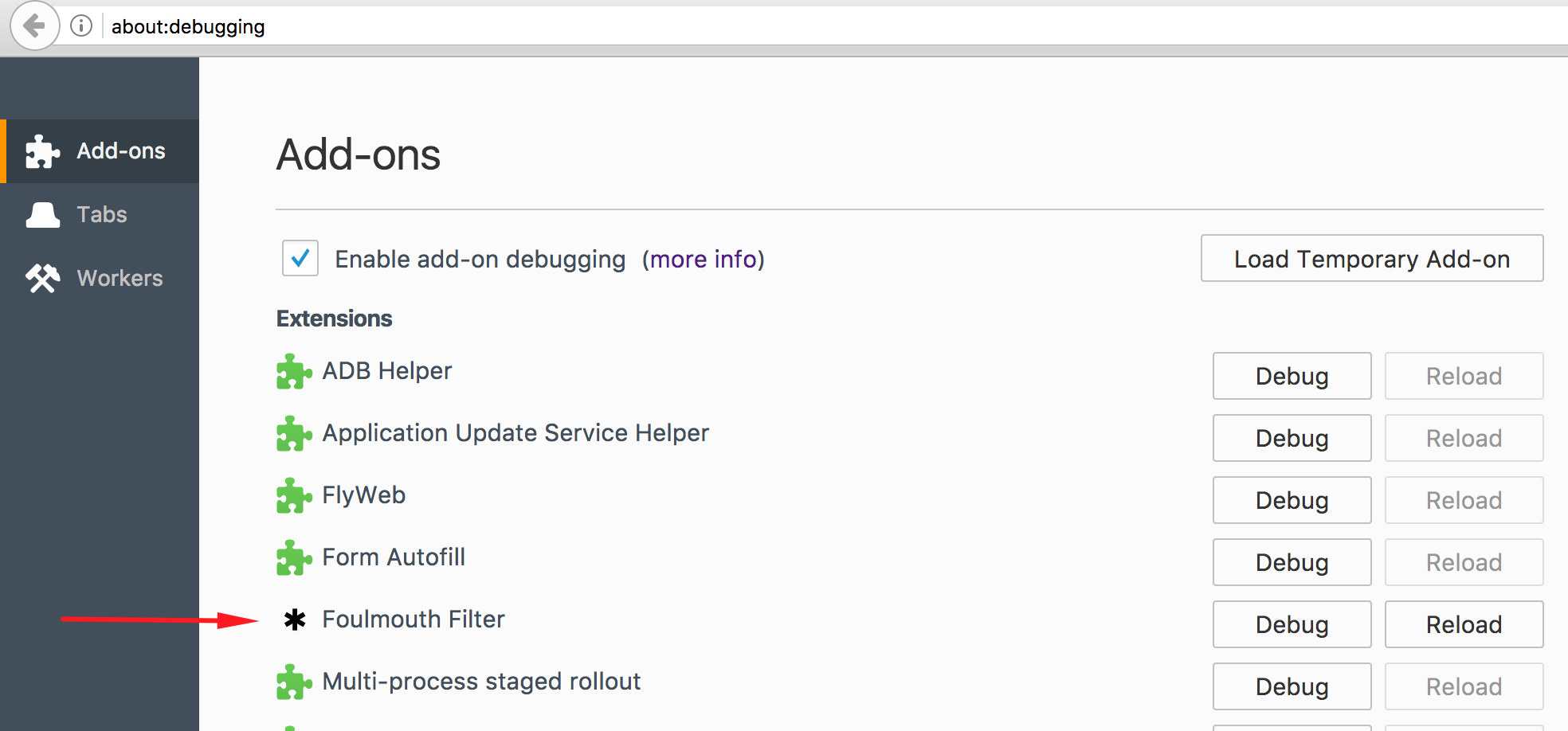This screenshot has height=731, width=1568.
Task: Click the ADB Helper puzzle piece icon
Action: point(294,372)
